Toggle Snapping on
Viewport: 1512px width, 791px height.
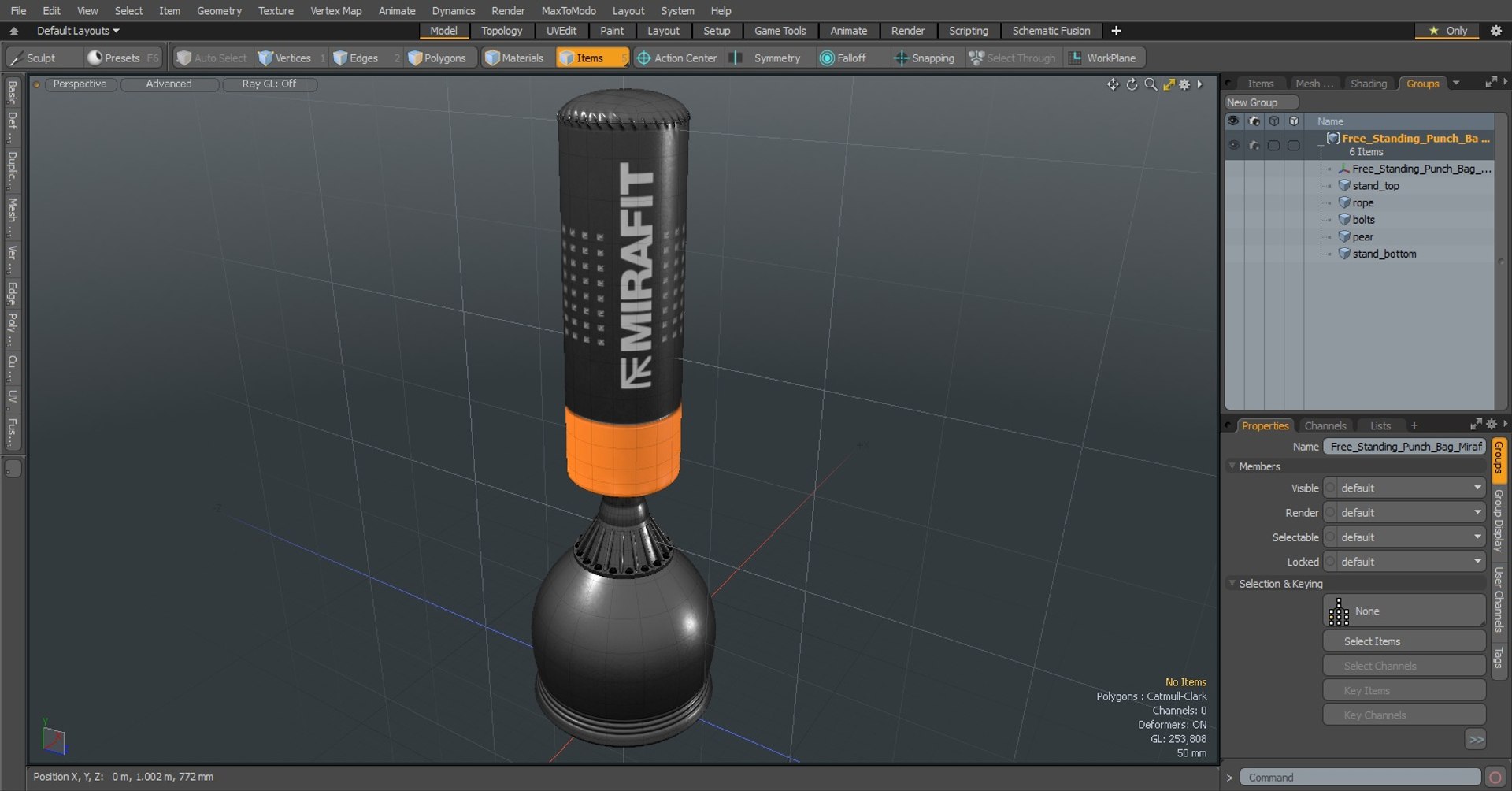coord(925,58)
